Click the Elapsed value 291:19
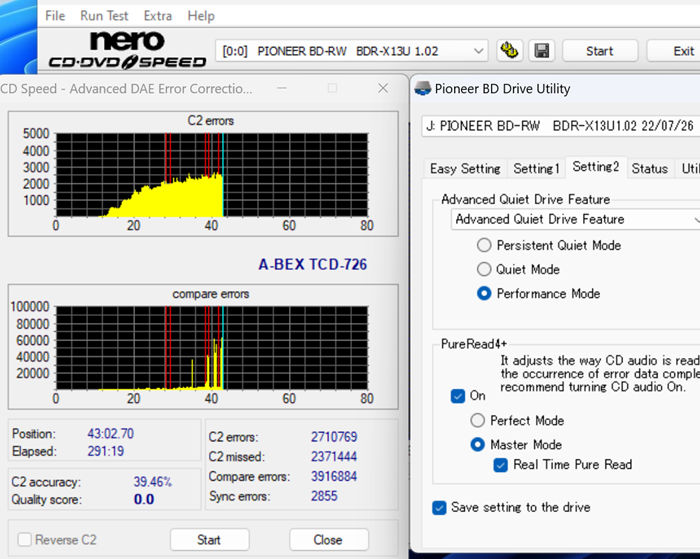The width and height of the screenshot is (700, 559). click(x=105, y=451)
